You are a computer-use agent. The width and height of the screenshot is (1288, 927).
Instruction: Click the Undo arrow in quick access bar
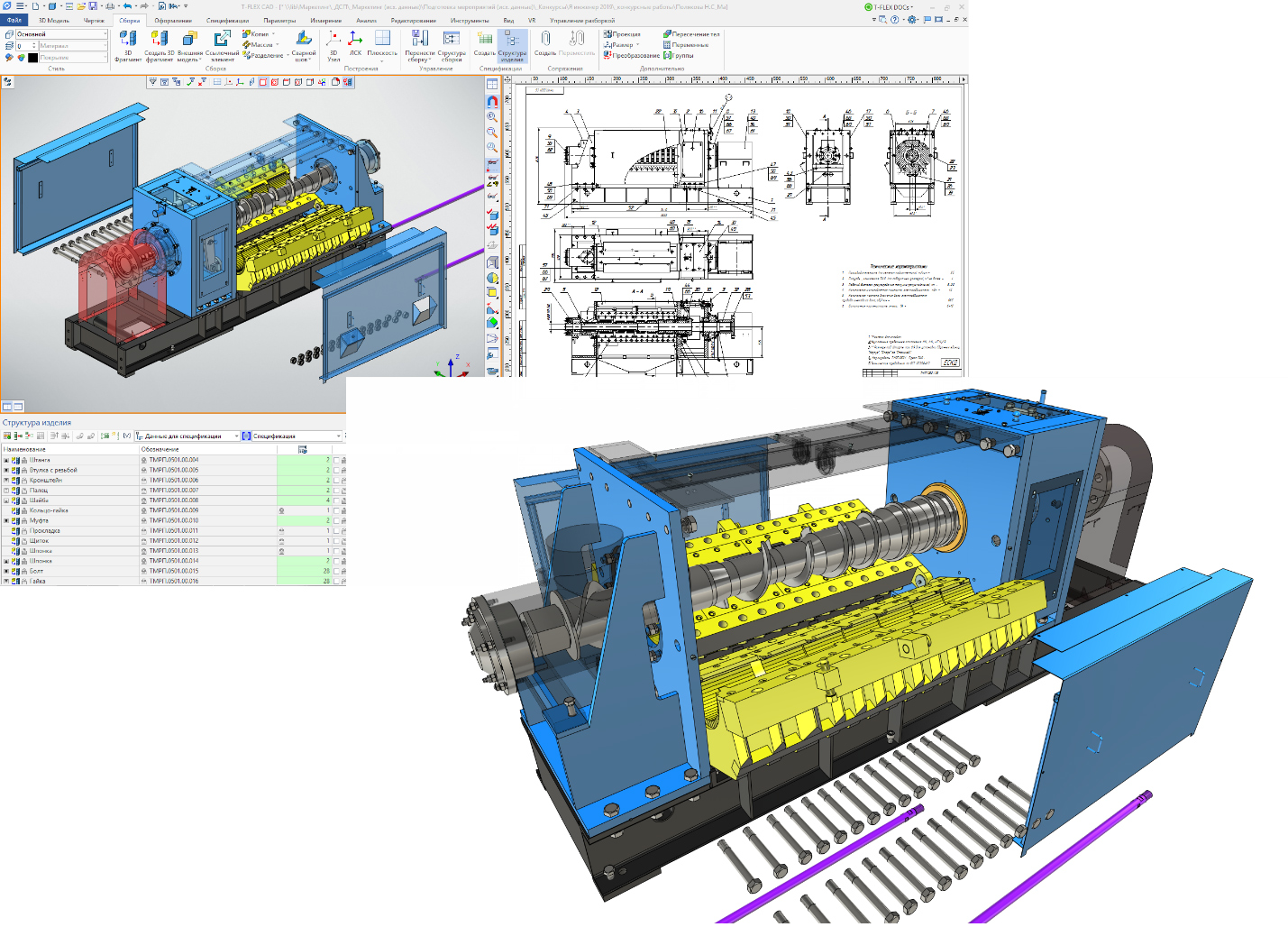pos(127,6)
